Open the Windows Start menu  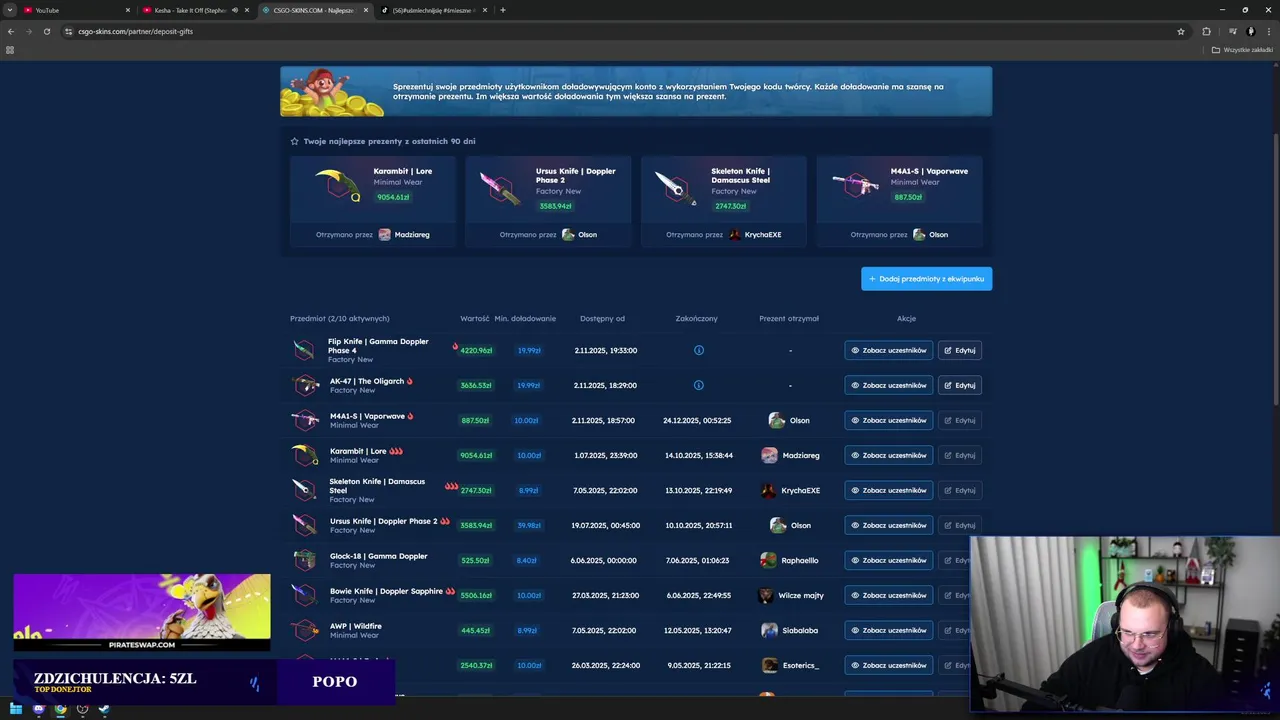(16, 709)
